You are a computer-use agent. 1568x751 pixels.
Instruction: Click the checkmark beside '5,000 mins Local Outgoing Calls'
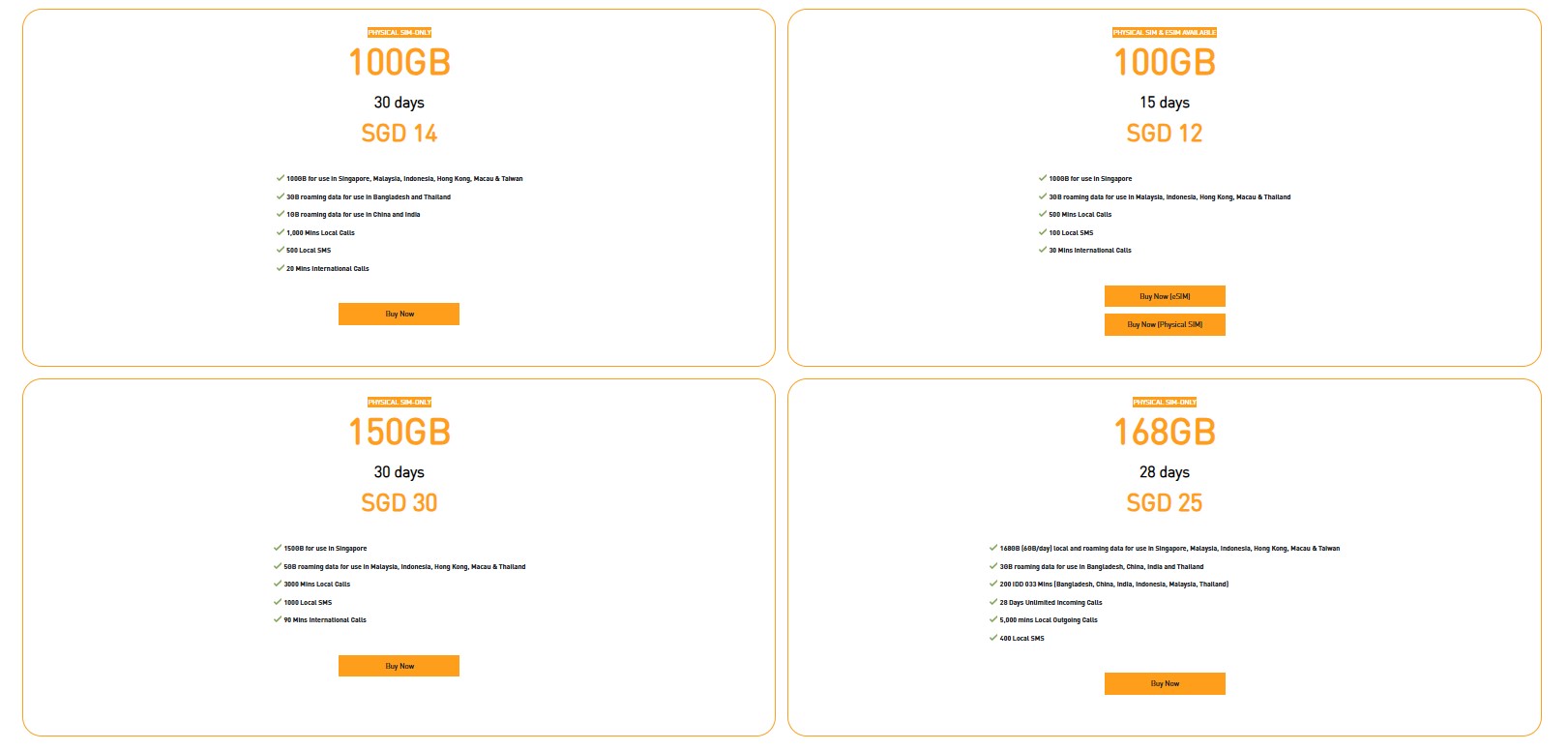pos(993,619)
